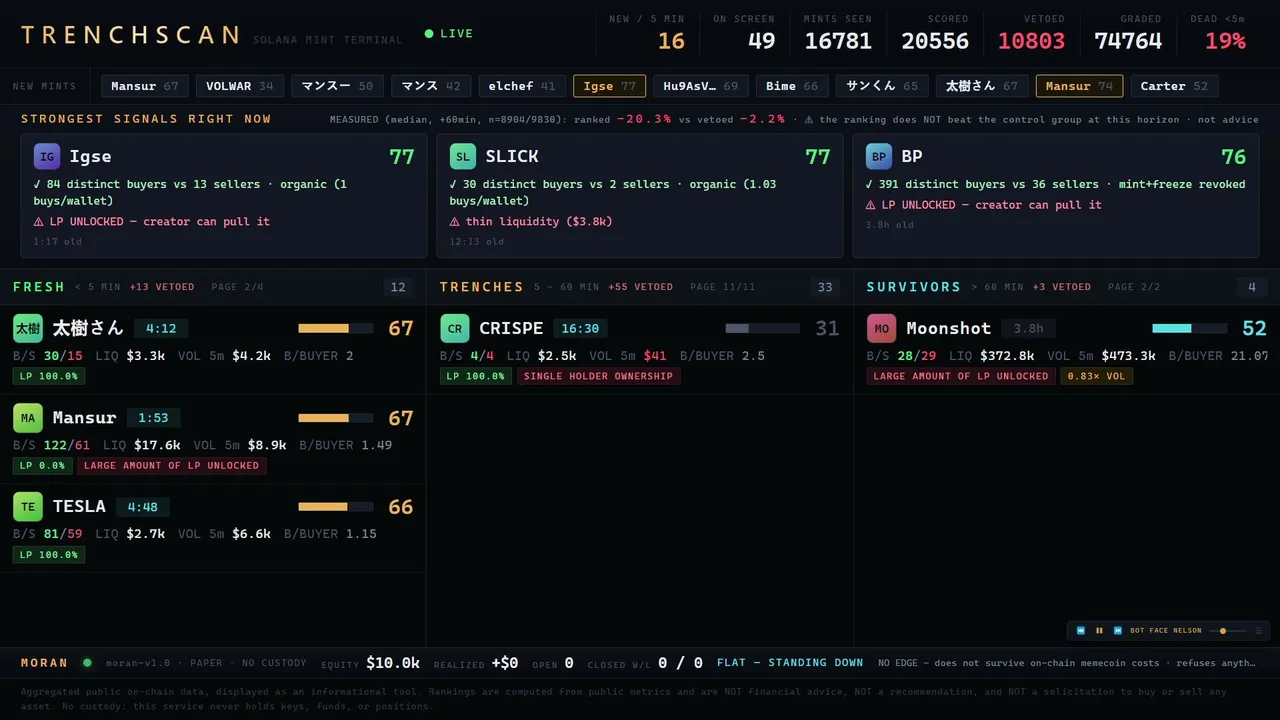
Task: Select Bime 66 new mint chip
Action: [792, 86]
